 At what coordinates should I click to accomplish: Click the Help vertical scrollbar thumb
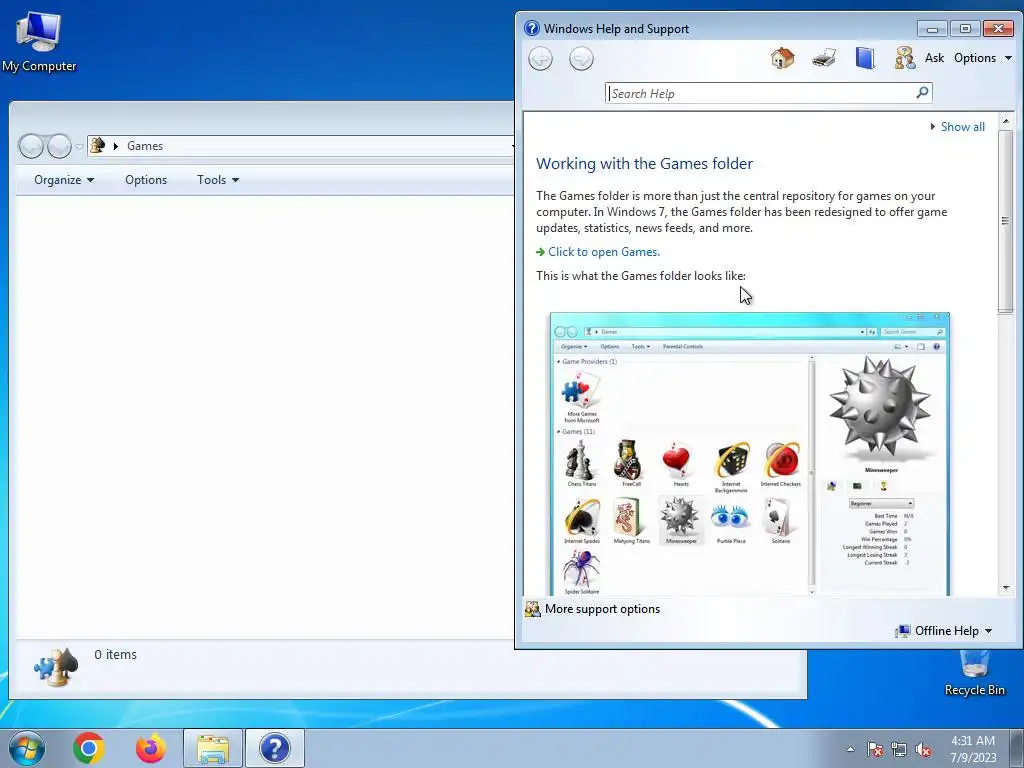click(1006, 221)
